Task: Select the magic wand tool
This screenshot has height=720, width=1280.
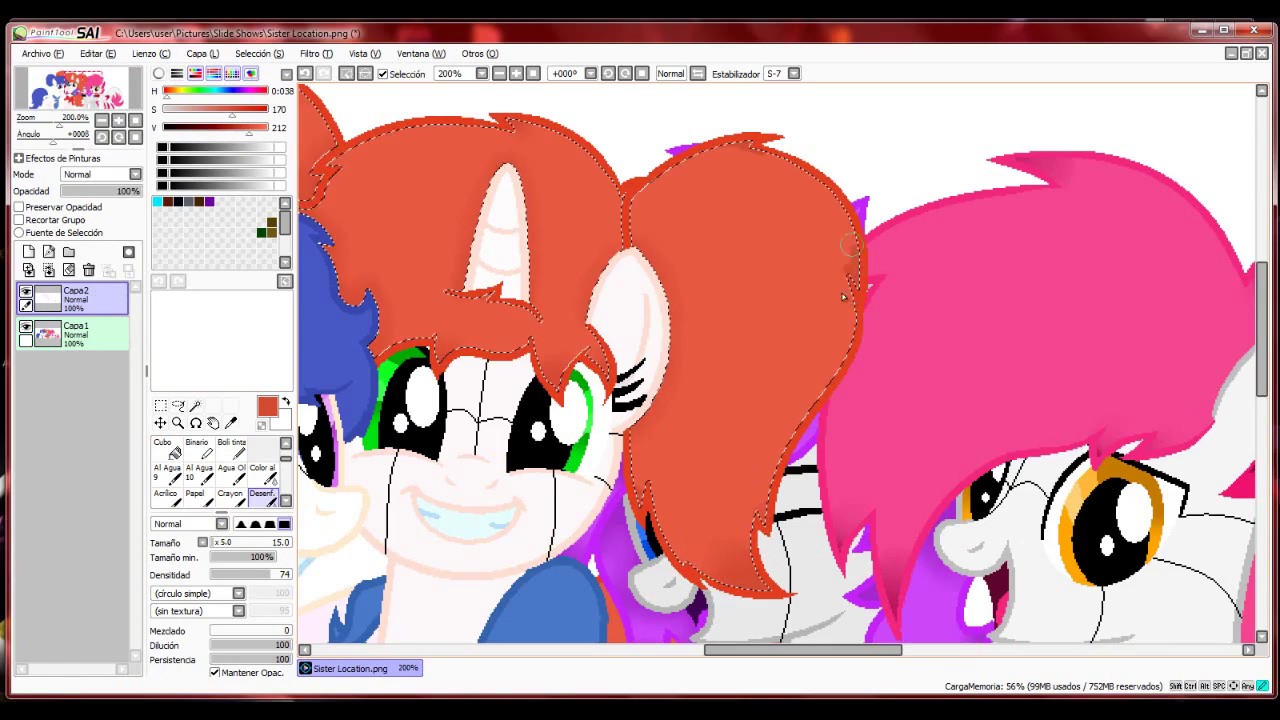Action: [196, 406]
